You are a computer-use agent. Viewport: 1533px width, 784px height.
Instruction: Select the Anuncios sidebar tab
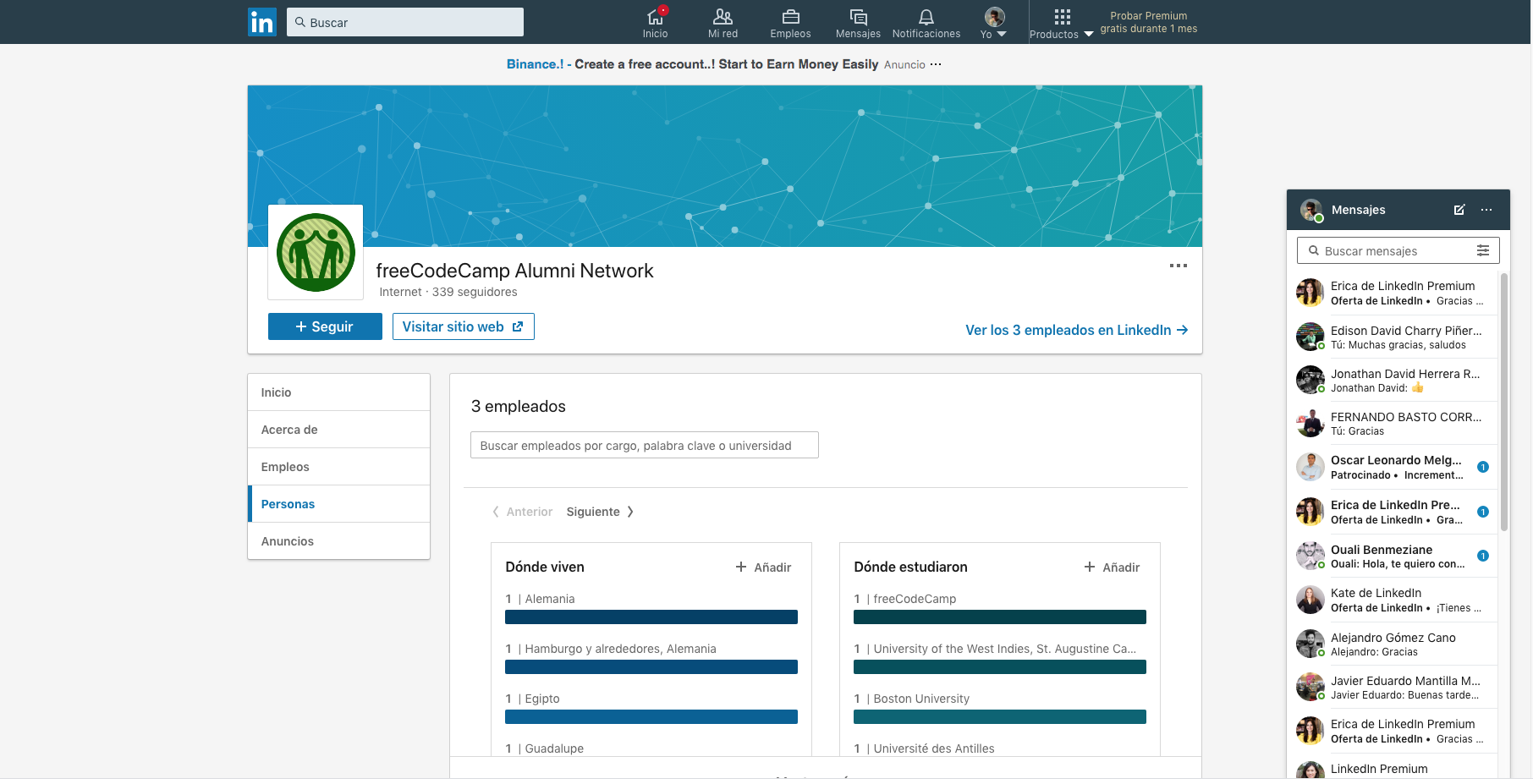pos(338,541)
